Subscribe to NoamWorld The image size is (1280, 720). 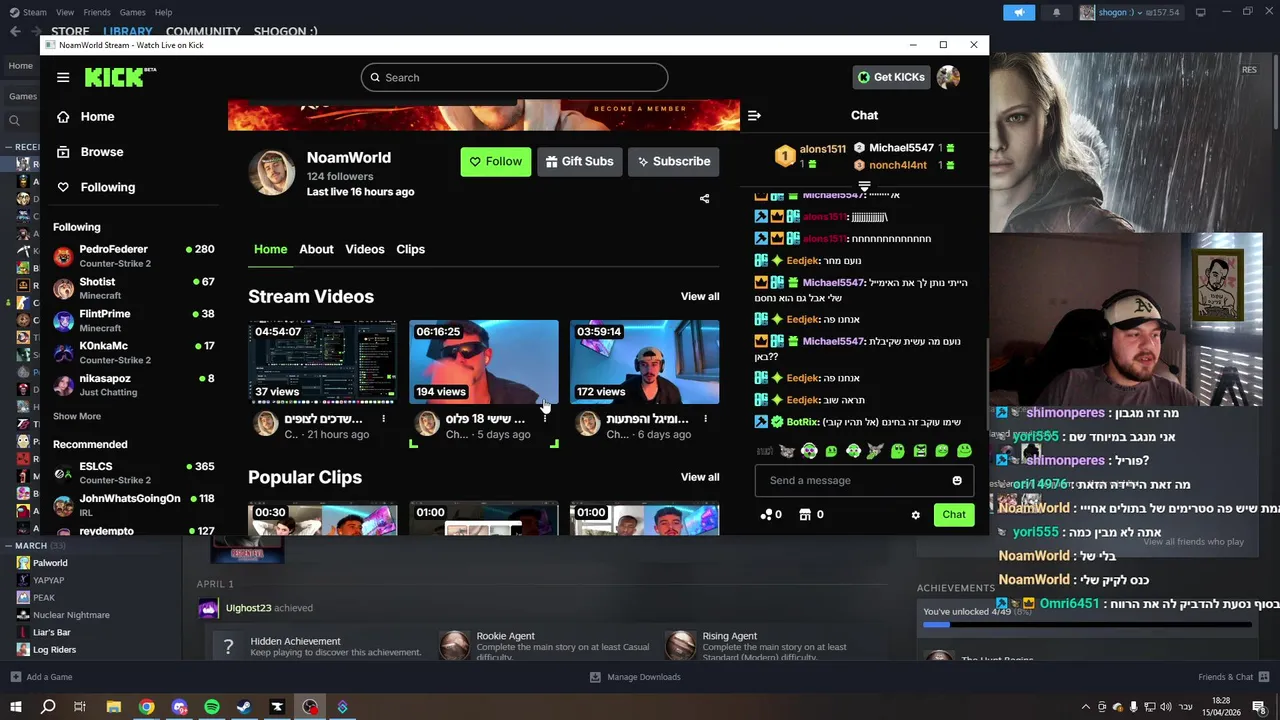673,161
